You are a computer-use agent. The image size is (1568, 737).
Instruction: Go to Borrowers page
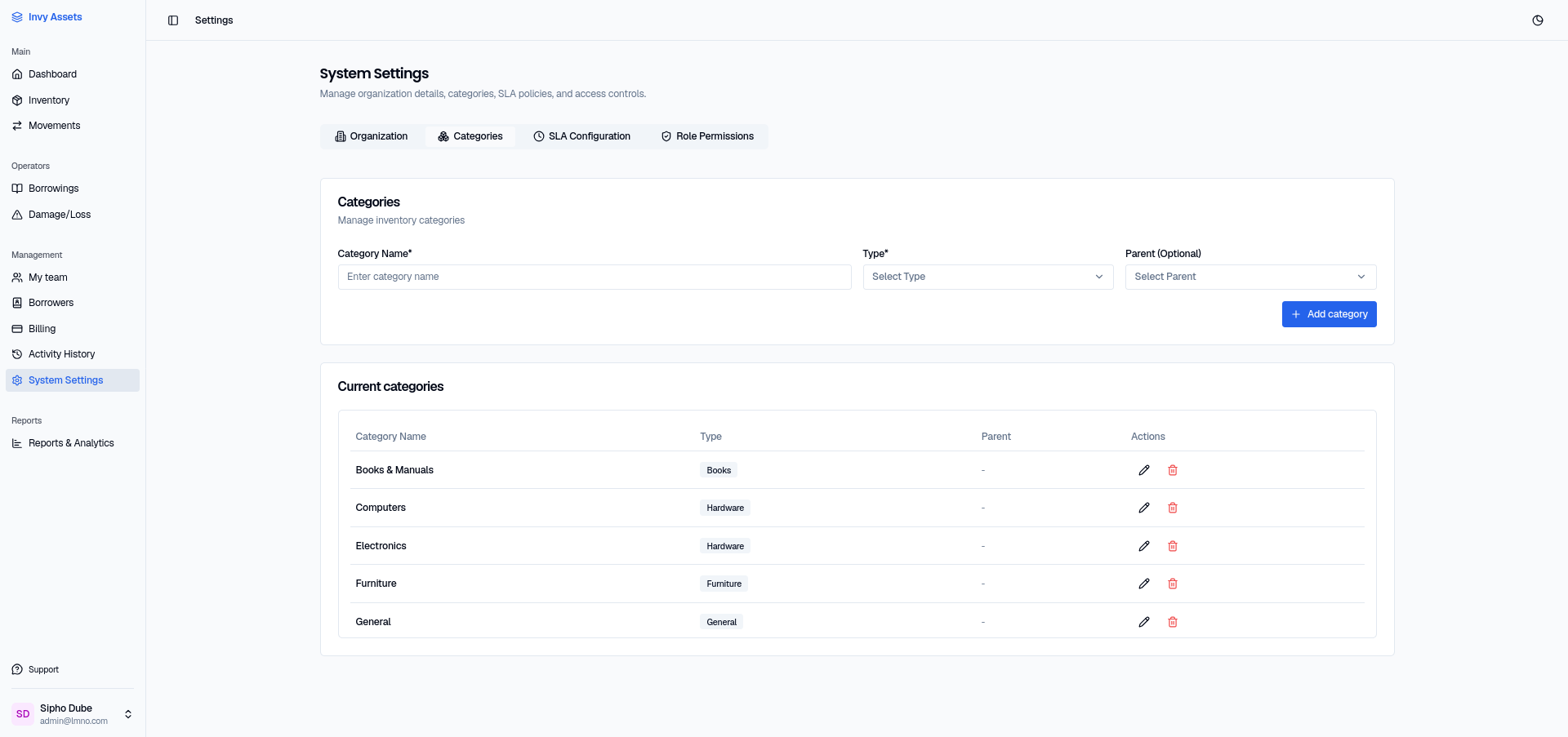tap(73, 303)
